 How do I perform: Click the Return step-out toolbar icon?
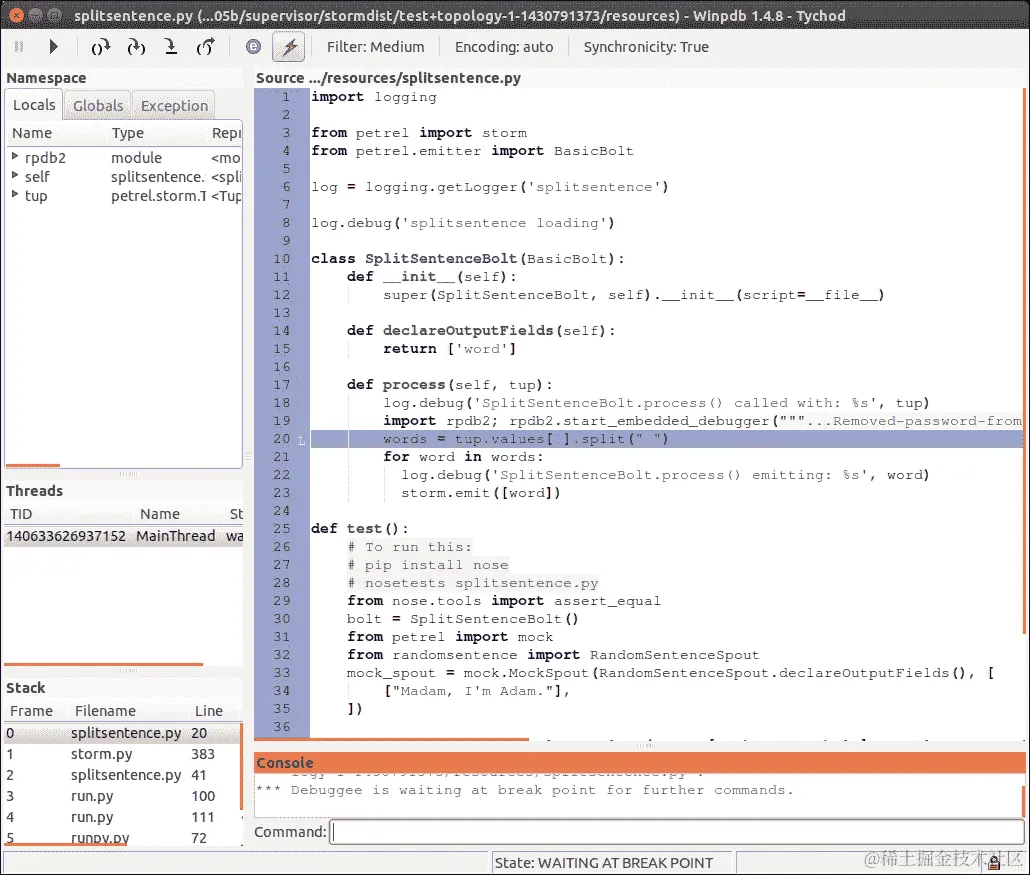pos(206,47)
